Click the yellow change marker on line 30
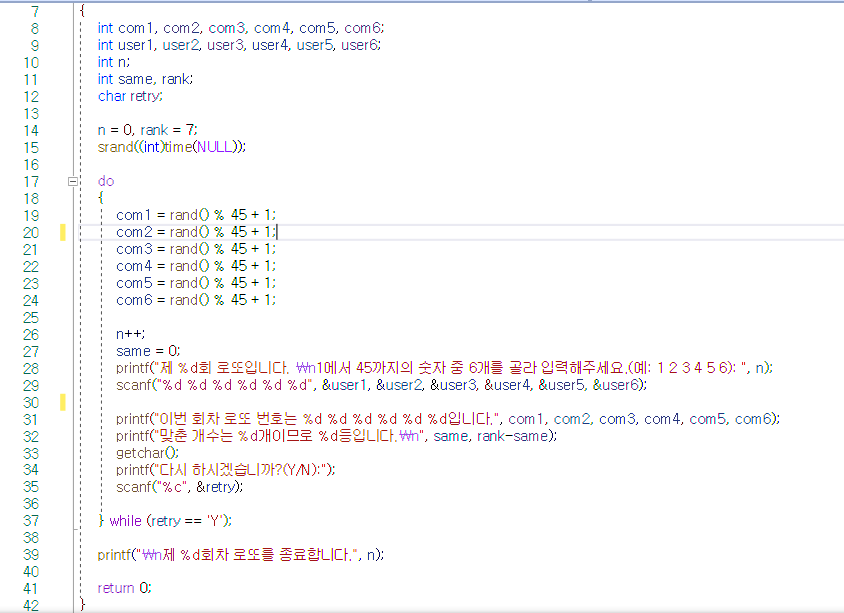844x613 pixels. 62,402
